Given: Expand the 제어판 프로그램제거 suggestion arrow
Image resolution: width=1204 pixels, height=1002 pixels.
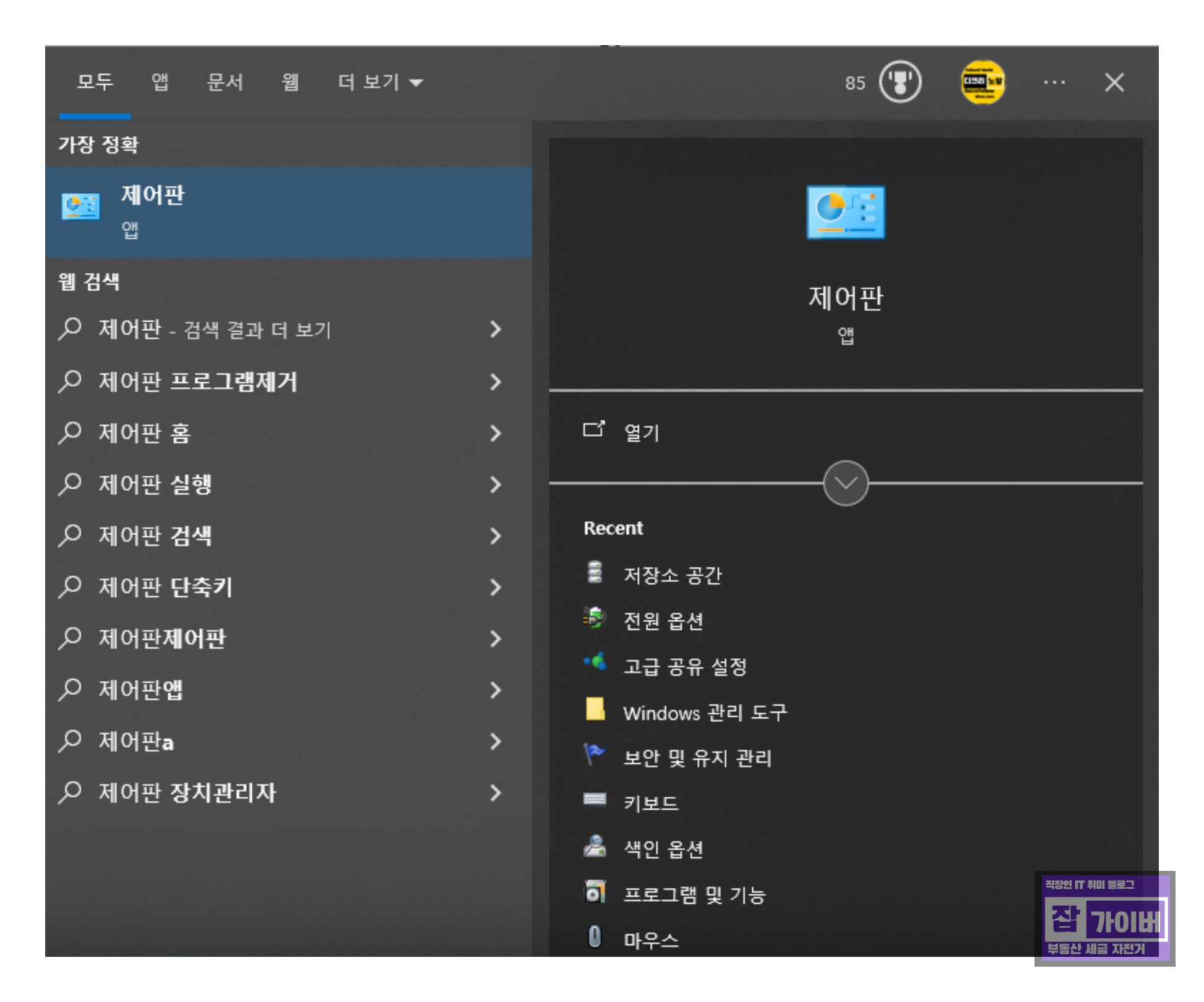Looking at the screenshot, I should (x=495, y=382).
